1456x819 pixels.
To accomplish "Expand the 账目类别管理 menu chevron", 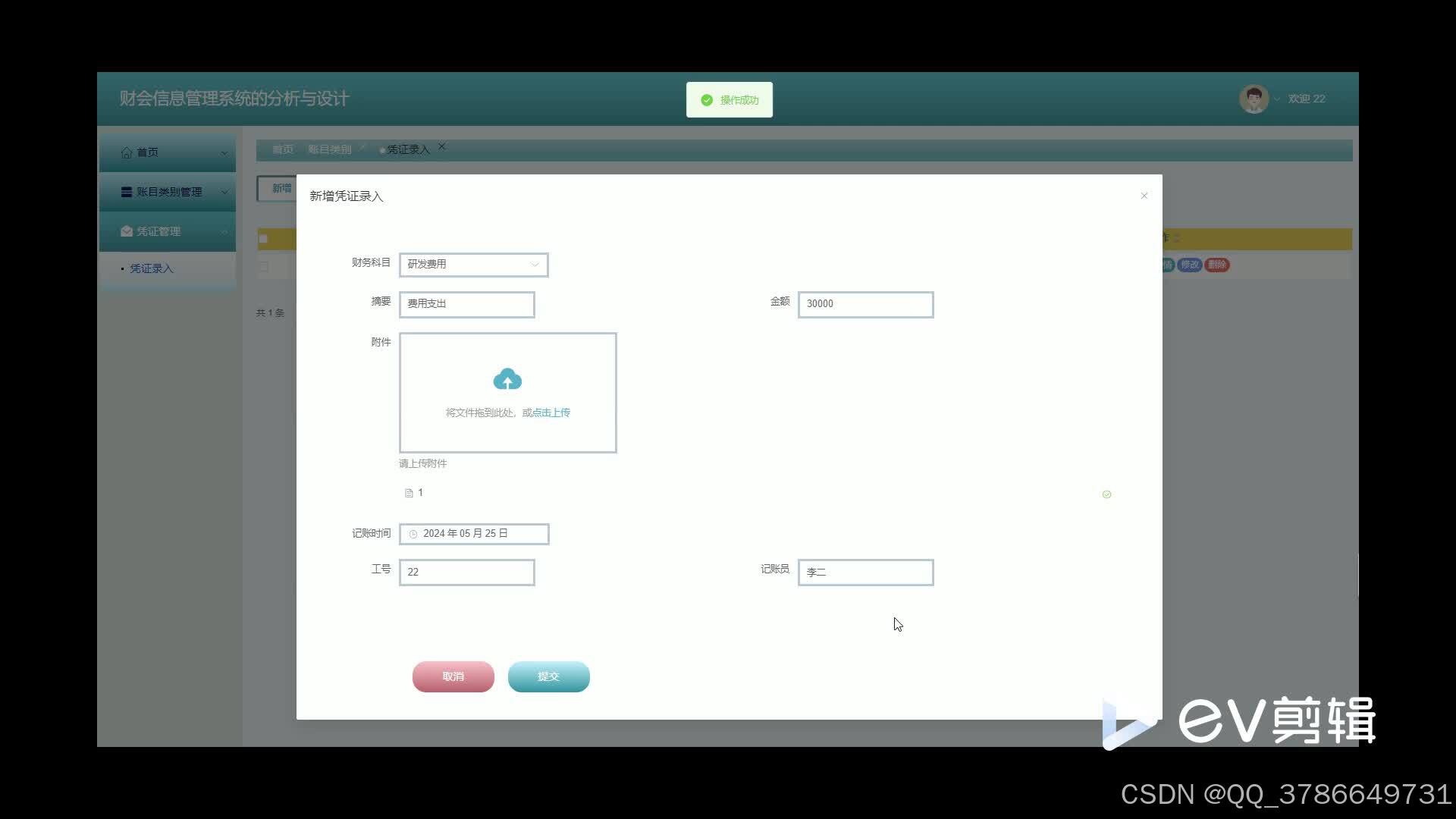I will coord(224,193).
